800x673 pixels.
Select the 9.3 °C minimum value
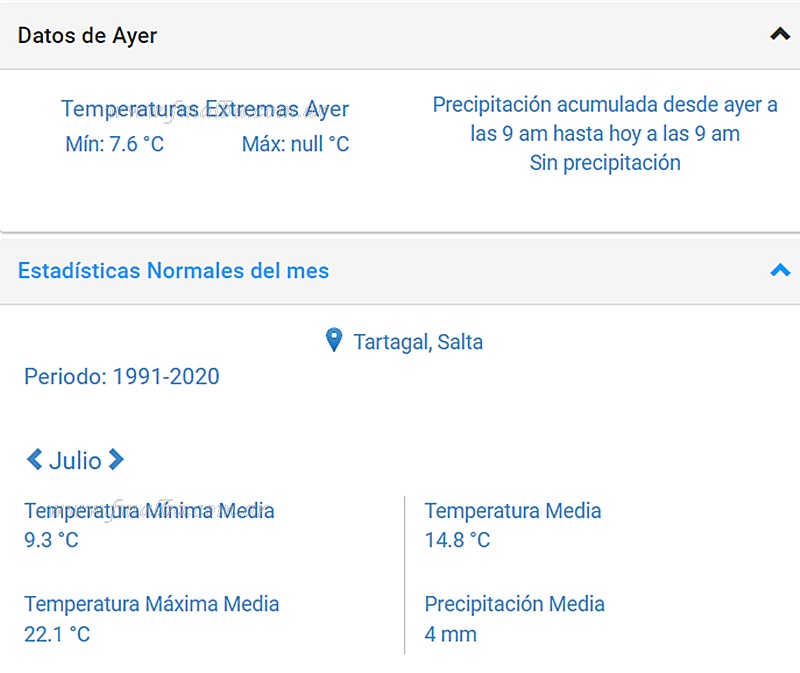[x=51, y=540]
